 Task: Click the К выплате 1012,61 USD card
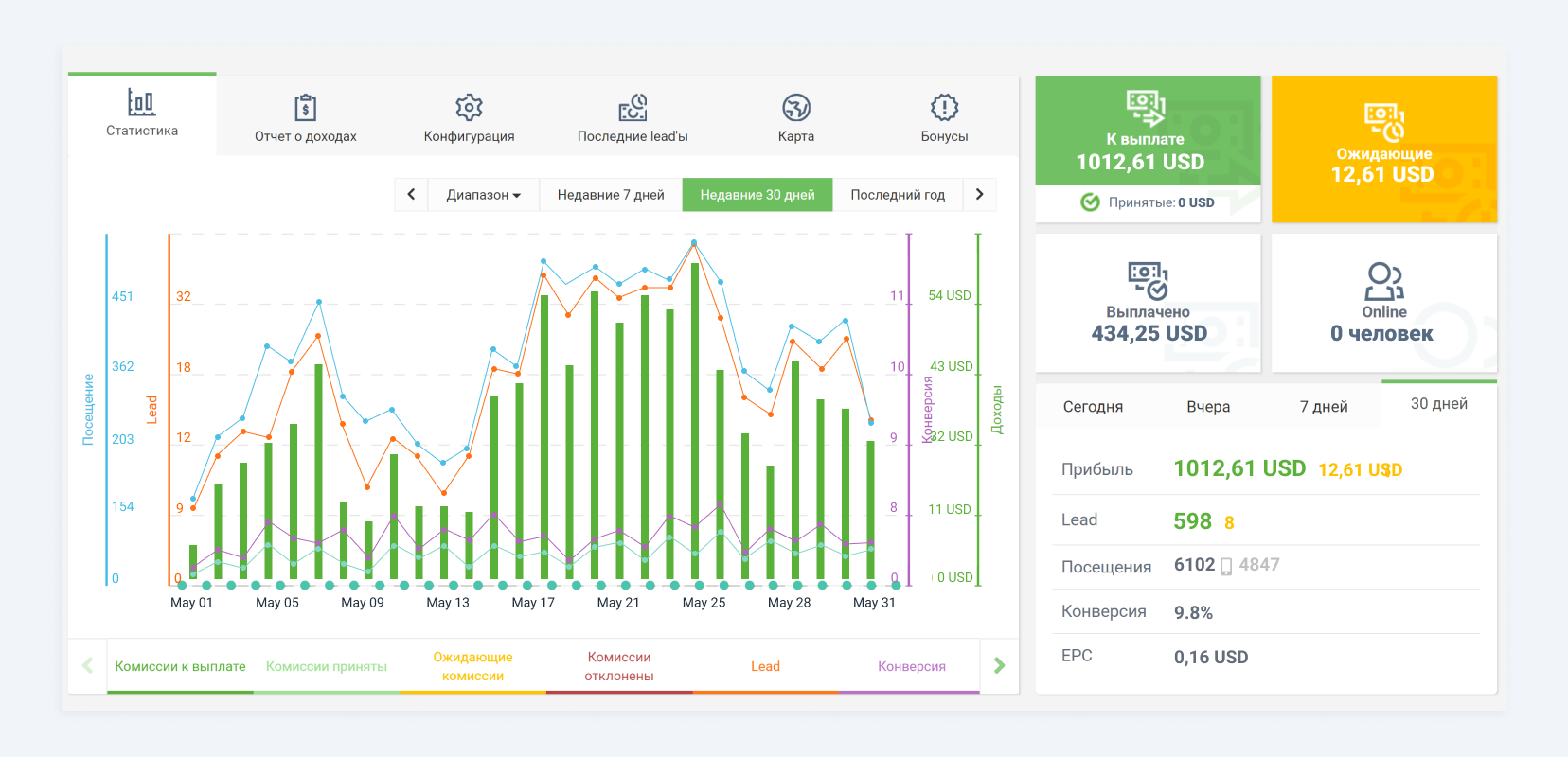click(1148, 131)
